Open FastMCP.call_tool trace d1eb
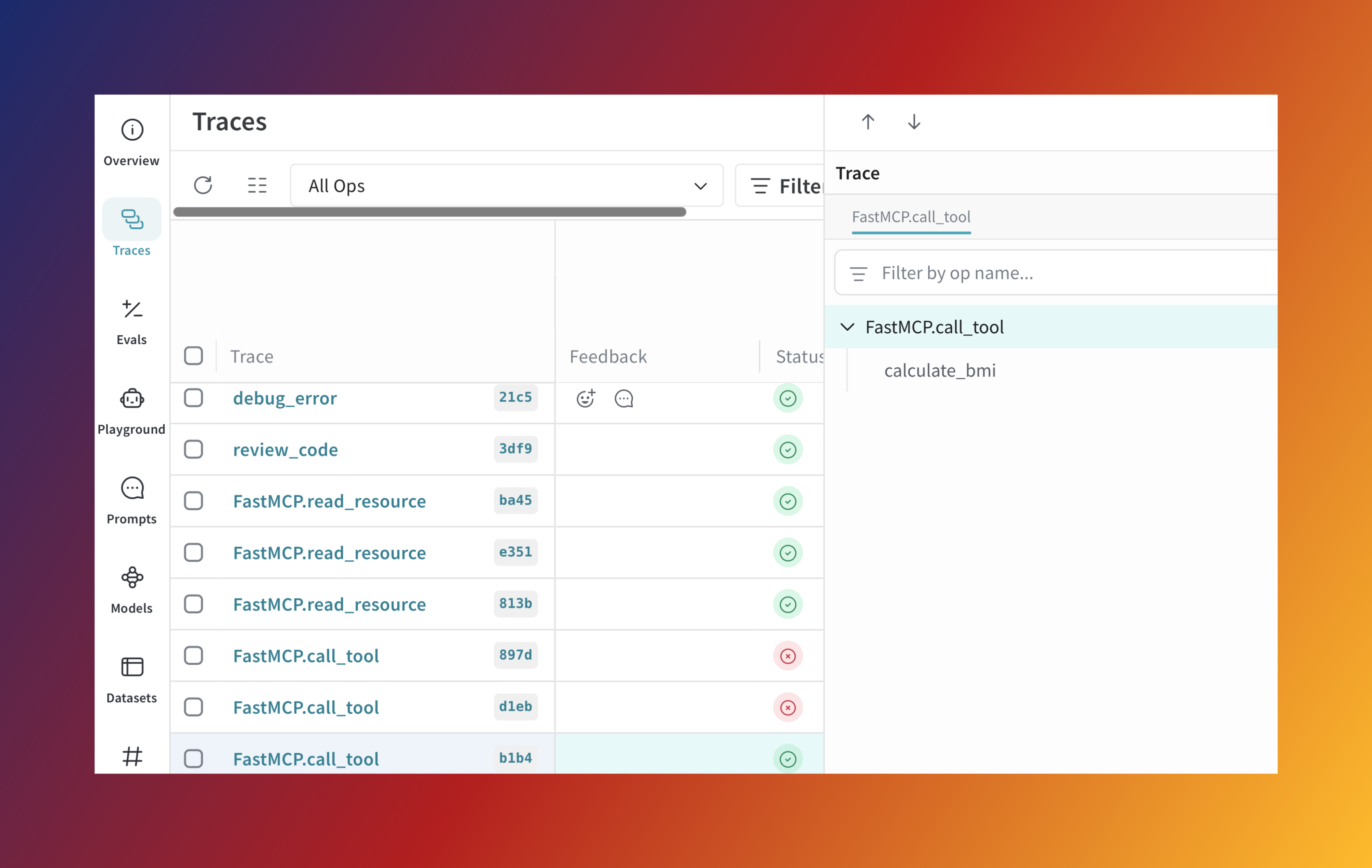The image size is (1372, 868). pyautogui.click(x=306, y=707)
